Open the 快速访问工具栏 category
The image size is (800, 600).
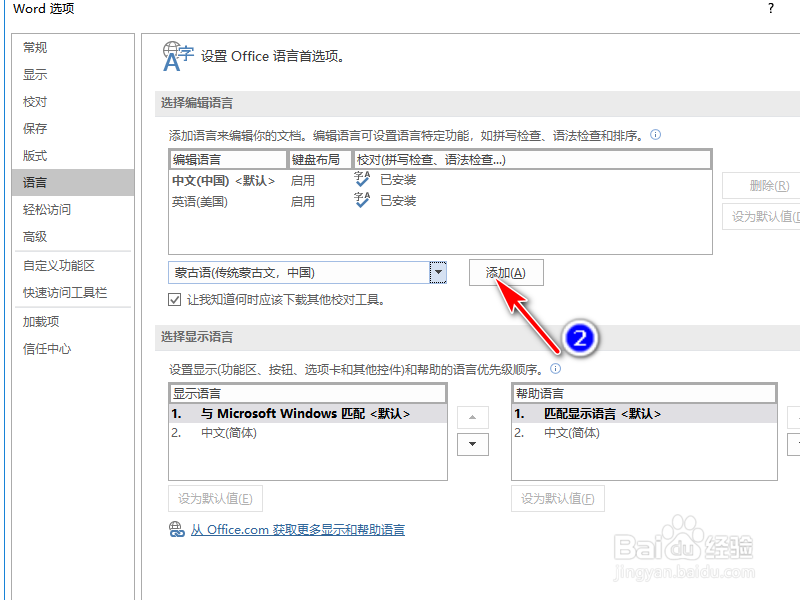73,293
